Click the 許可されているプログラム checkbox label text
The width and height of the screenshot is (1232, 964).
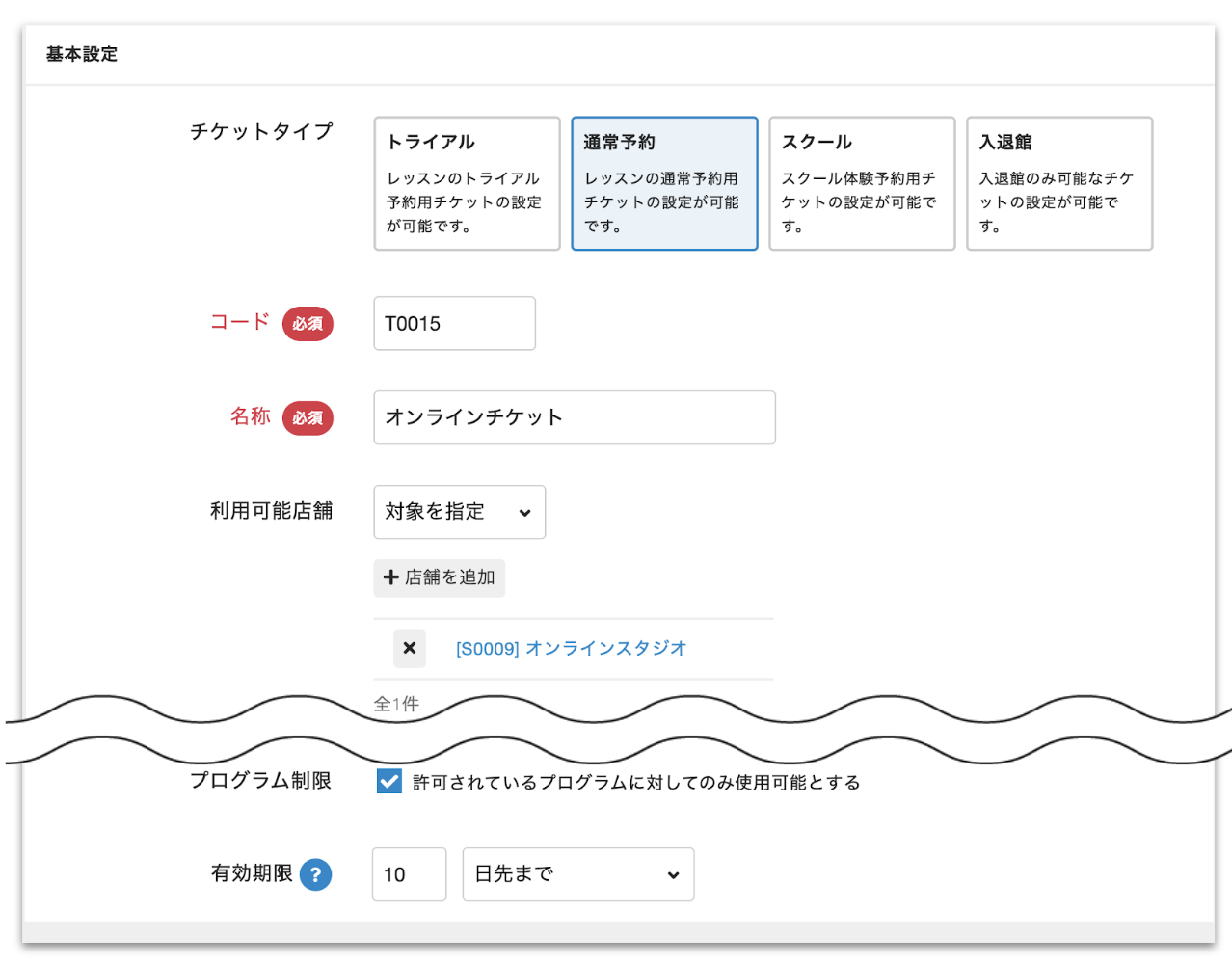pyautogui.click(x=636, y=783)
